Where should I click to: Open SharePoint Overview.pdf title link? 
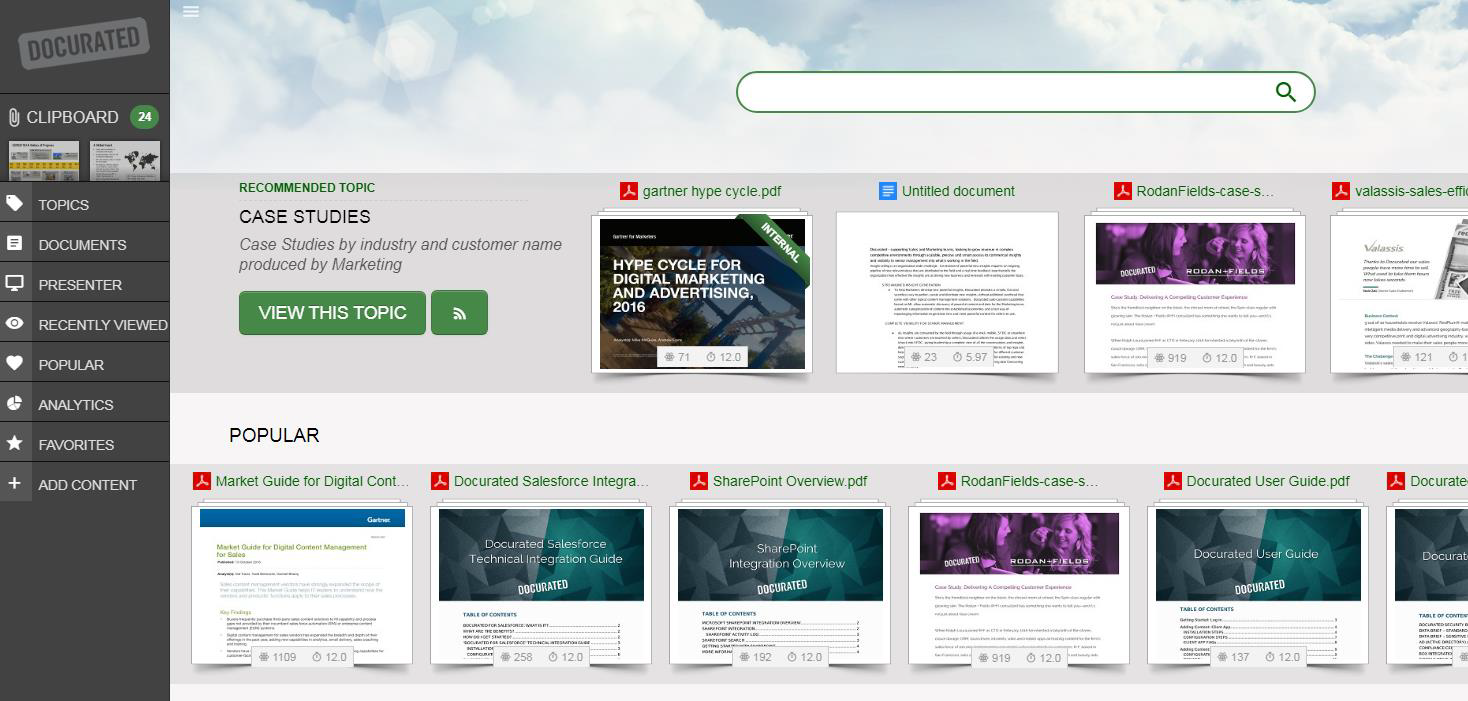click(x=790, y=481)
